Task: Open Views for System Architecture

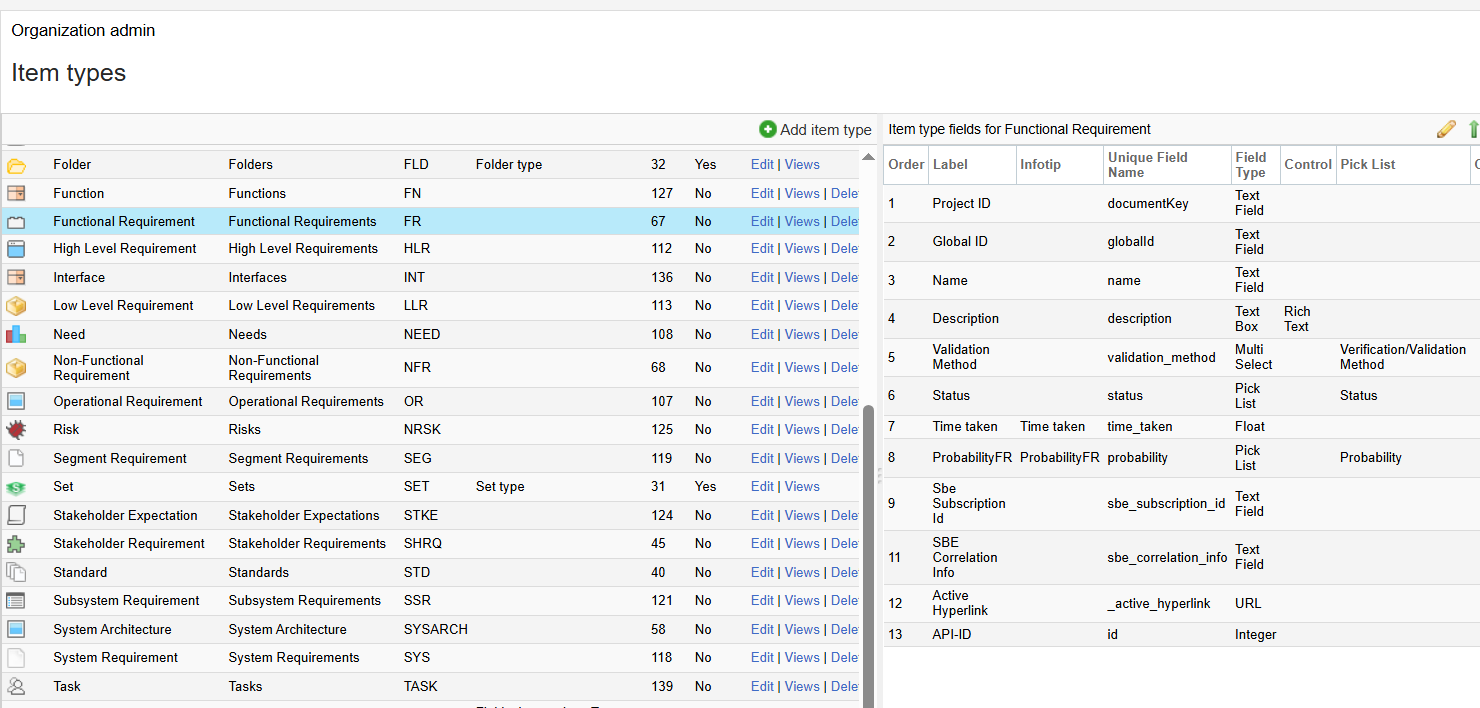Action: (802, 630)
